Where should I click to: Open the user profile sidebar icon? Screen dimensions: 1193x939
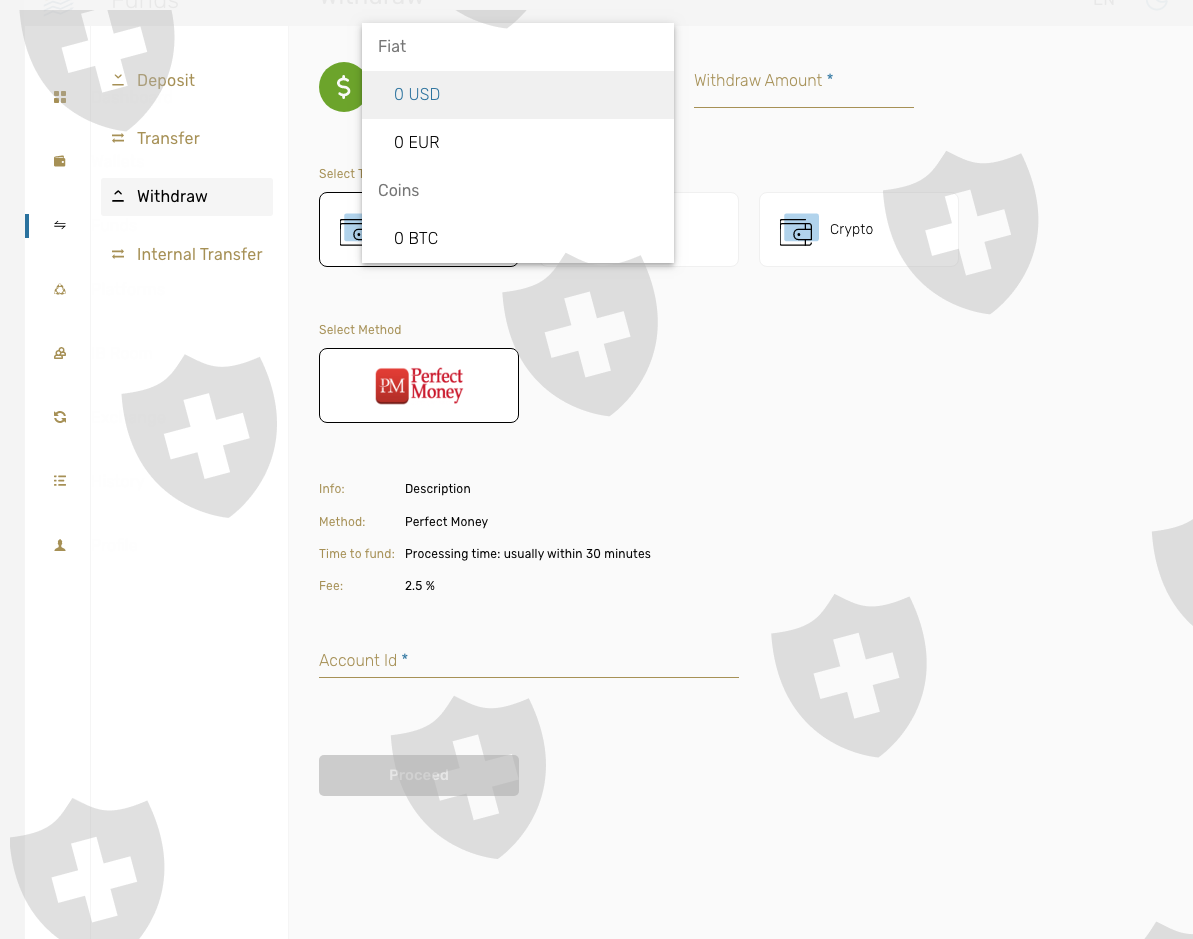coord(59,545)
